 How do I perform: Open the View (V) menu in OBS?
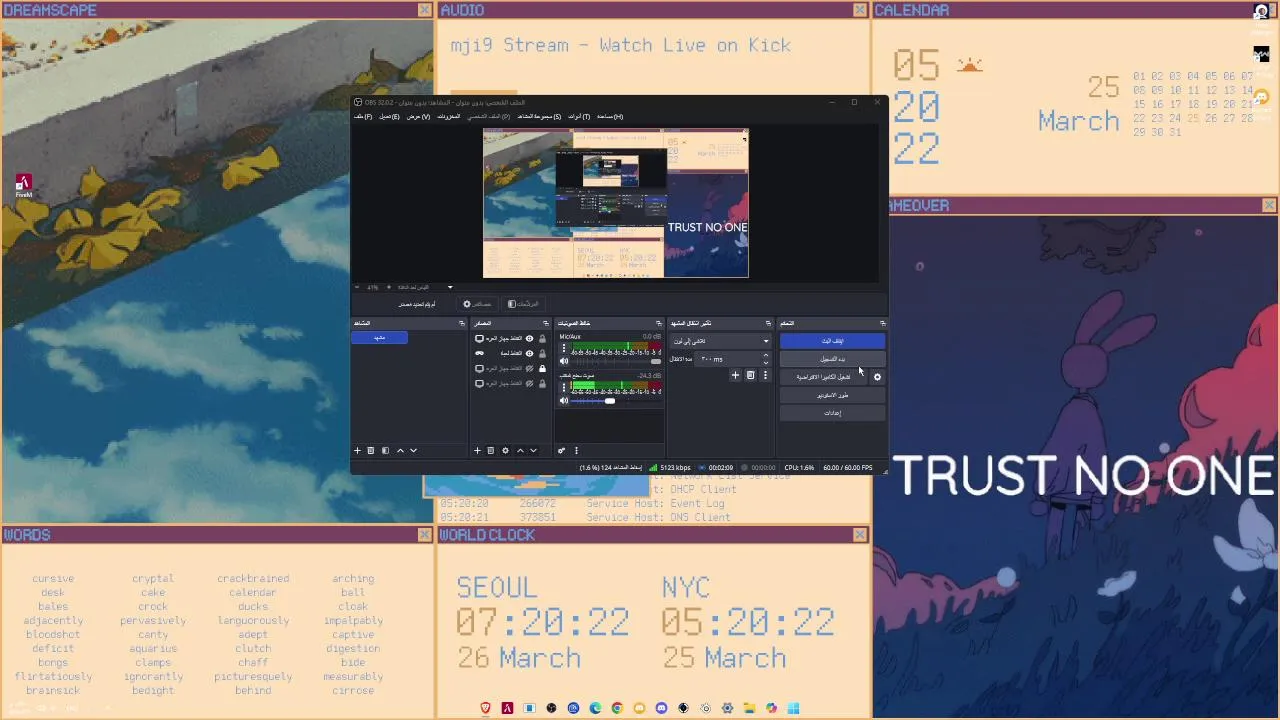(418, 116)
